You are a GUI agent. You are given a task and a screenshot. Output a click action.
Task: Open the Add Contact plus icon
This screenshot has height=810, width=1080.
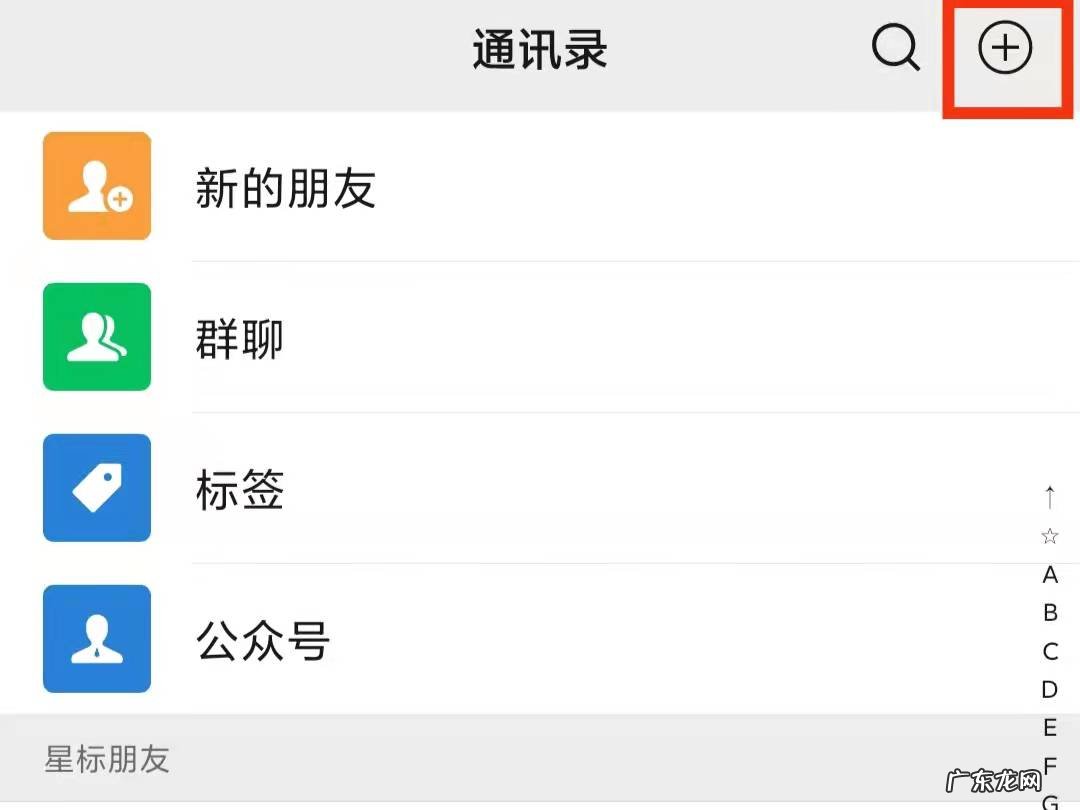(x=1006, y=46)
